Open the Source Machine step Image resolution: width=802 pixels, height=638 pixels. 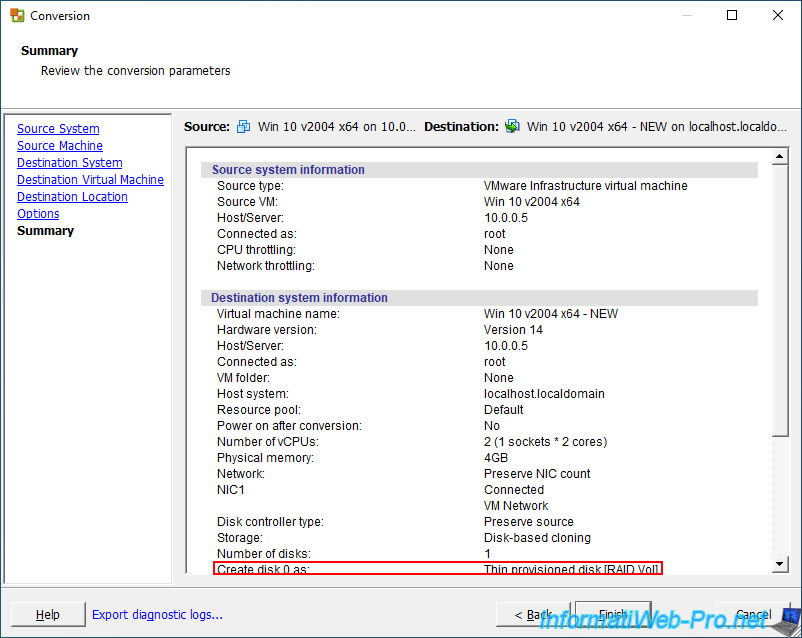(60, 145)
